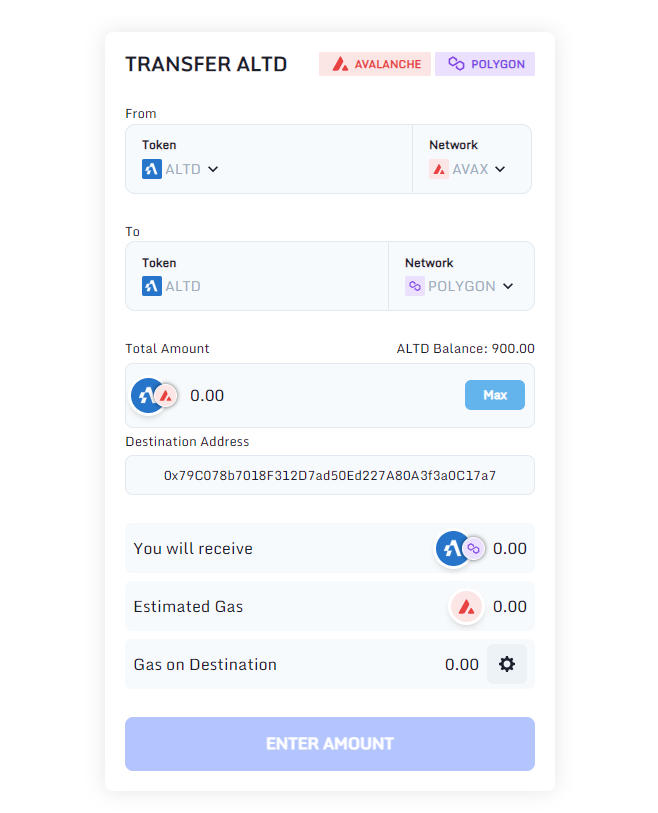Click the Avalanche icon beside Estimated Gas

[x=467, y=606]
